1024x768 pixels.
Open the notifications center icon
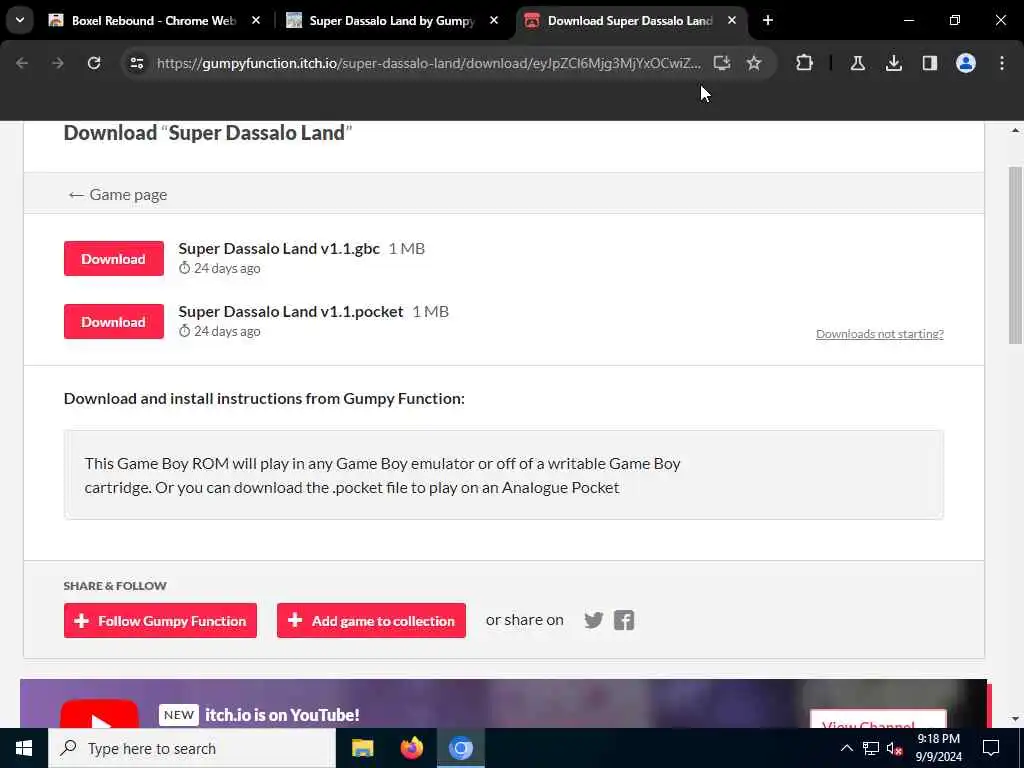[991, 748]
